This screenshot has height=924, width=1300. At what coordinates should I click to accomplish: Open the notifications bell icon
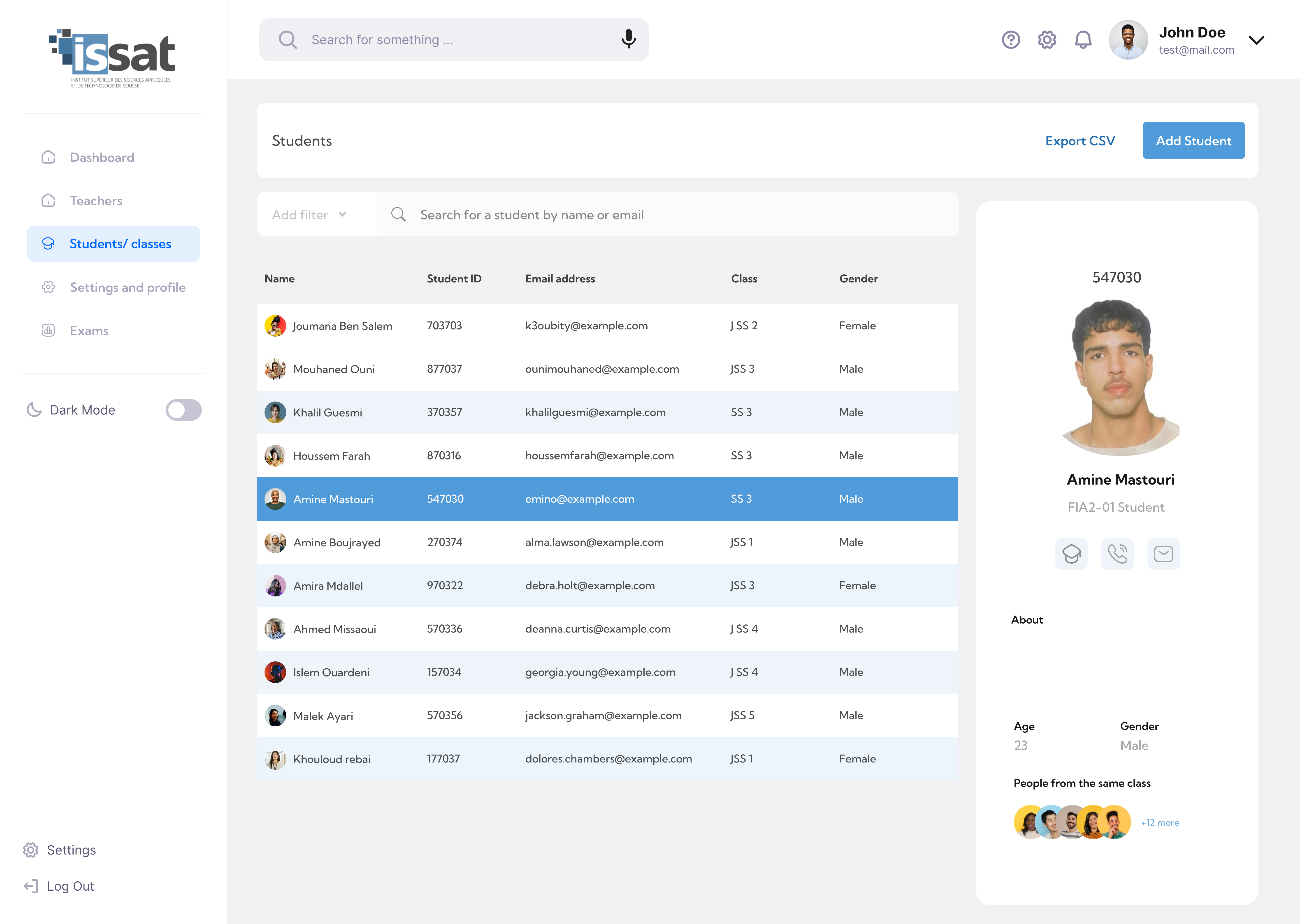(1083, 40)
